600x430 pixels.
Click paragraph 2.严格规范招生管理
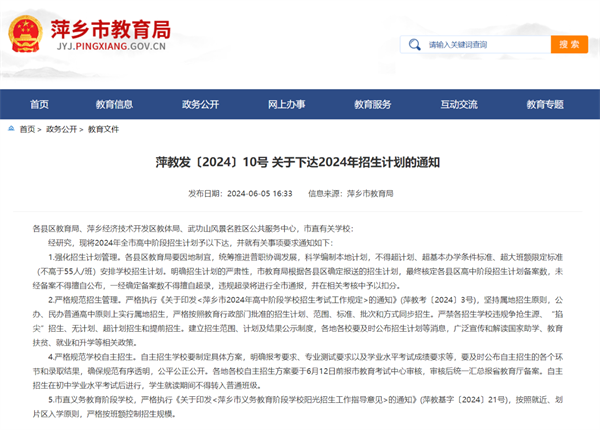click(298, 321)
